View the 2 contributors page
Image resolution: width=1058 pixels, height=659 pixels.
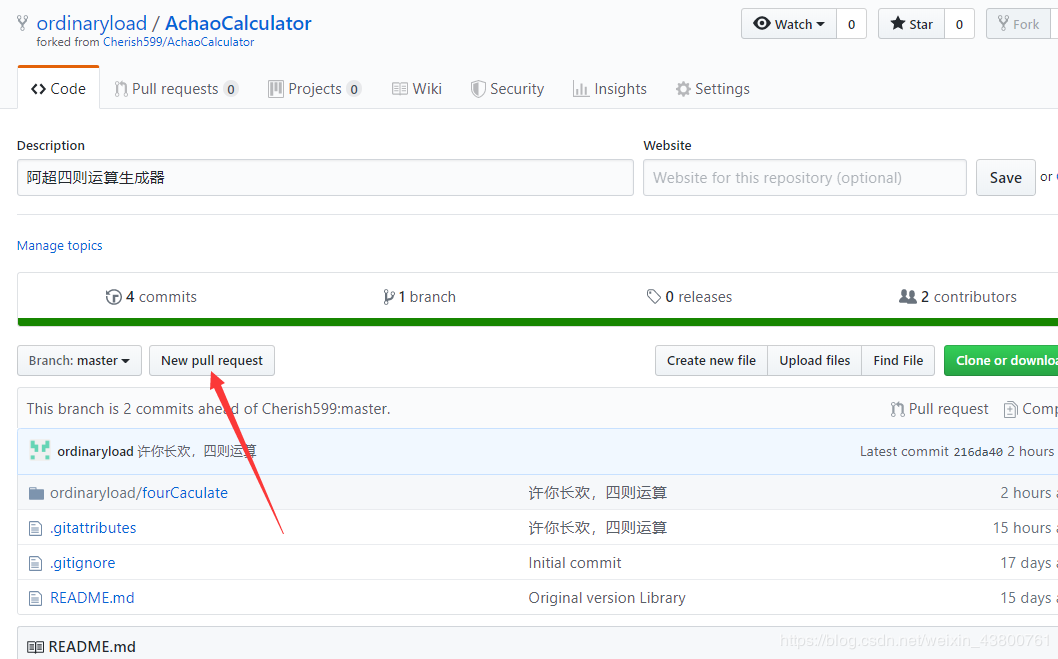click(x=957, y=297)
